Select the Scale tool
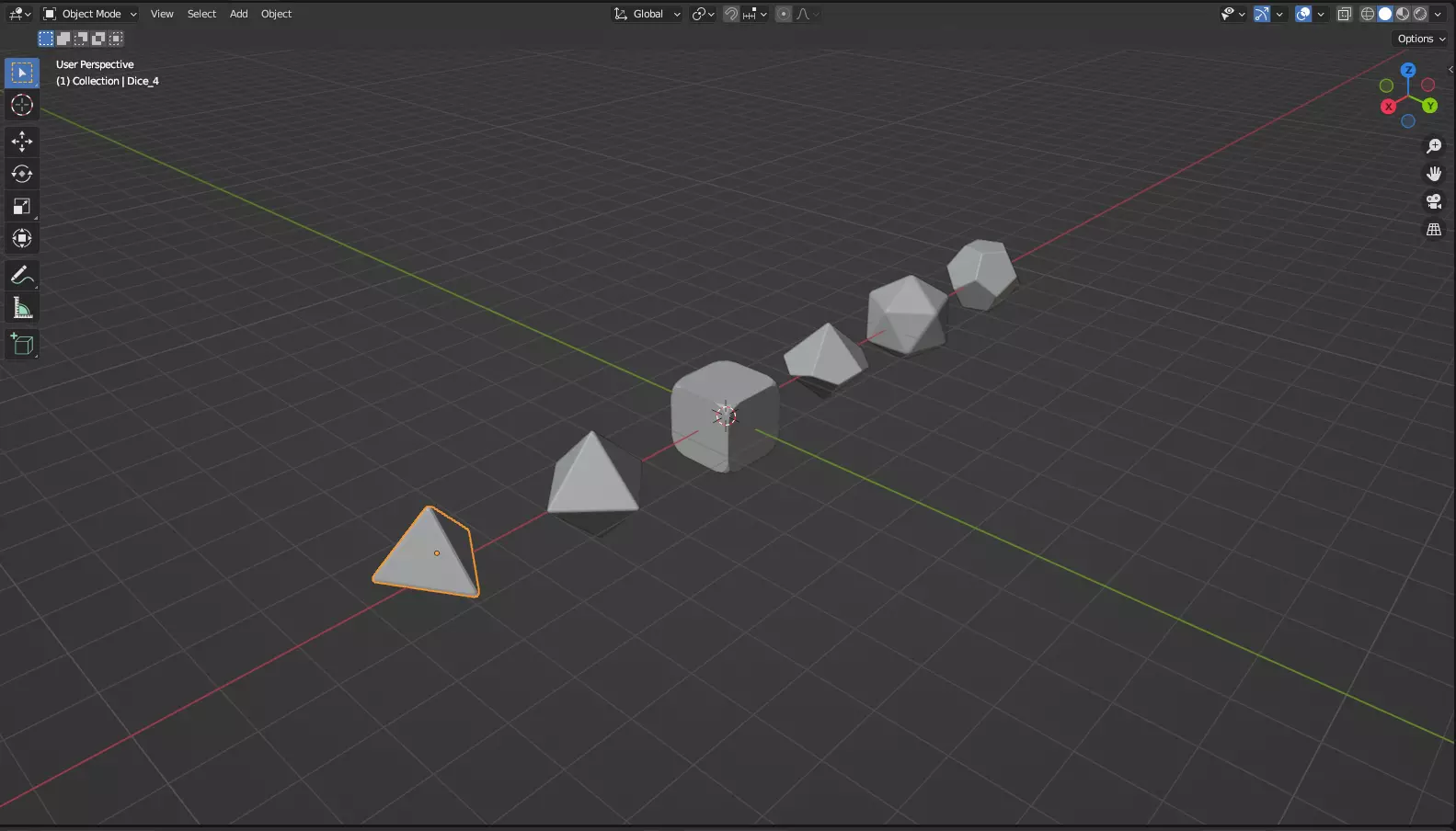1456x831 pixels. 22,206
